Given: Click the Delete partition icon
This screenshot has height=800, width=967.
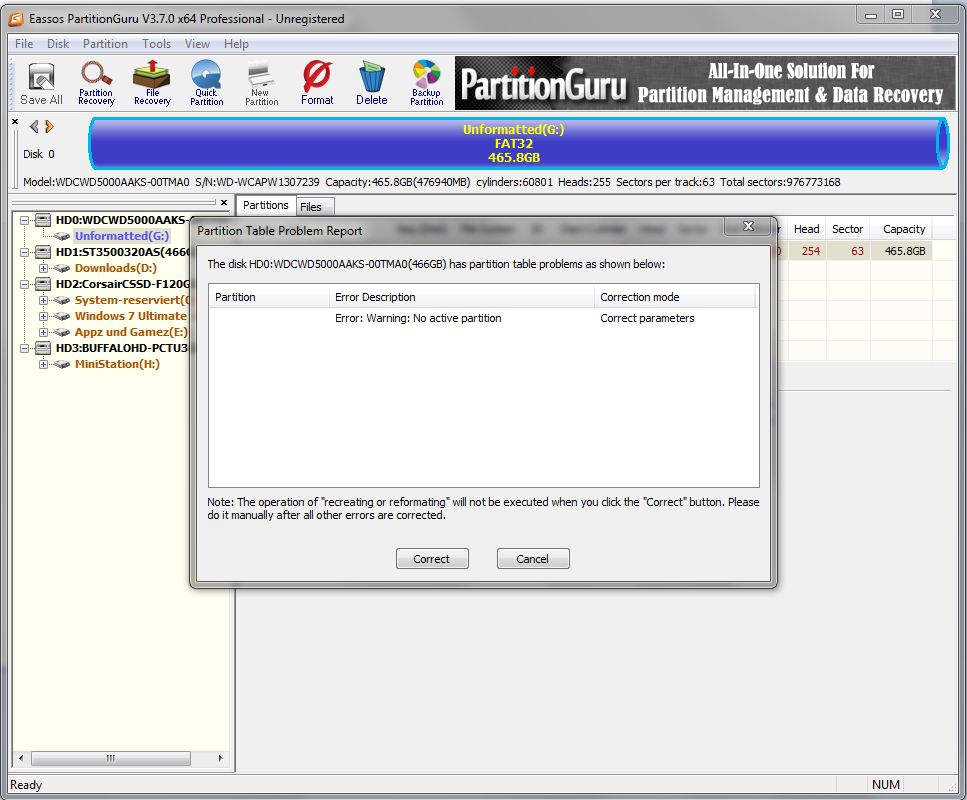Looking at the screenshot, I should coord(372,84).
